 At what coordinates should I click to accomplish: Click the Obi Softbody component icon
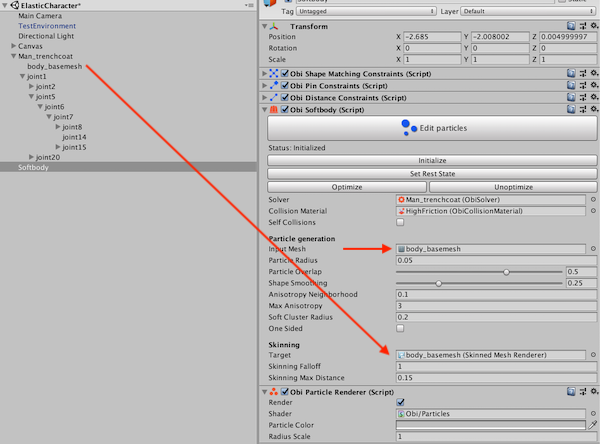[274, 109]
